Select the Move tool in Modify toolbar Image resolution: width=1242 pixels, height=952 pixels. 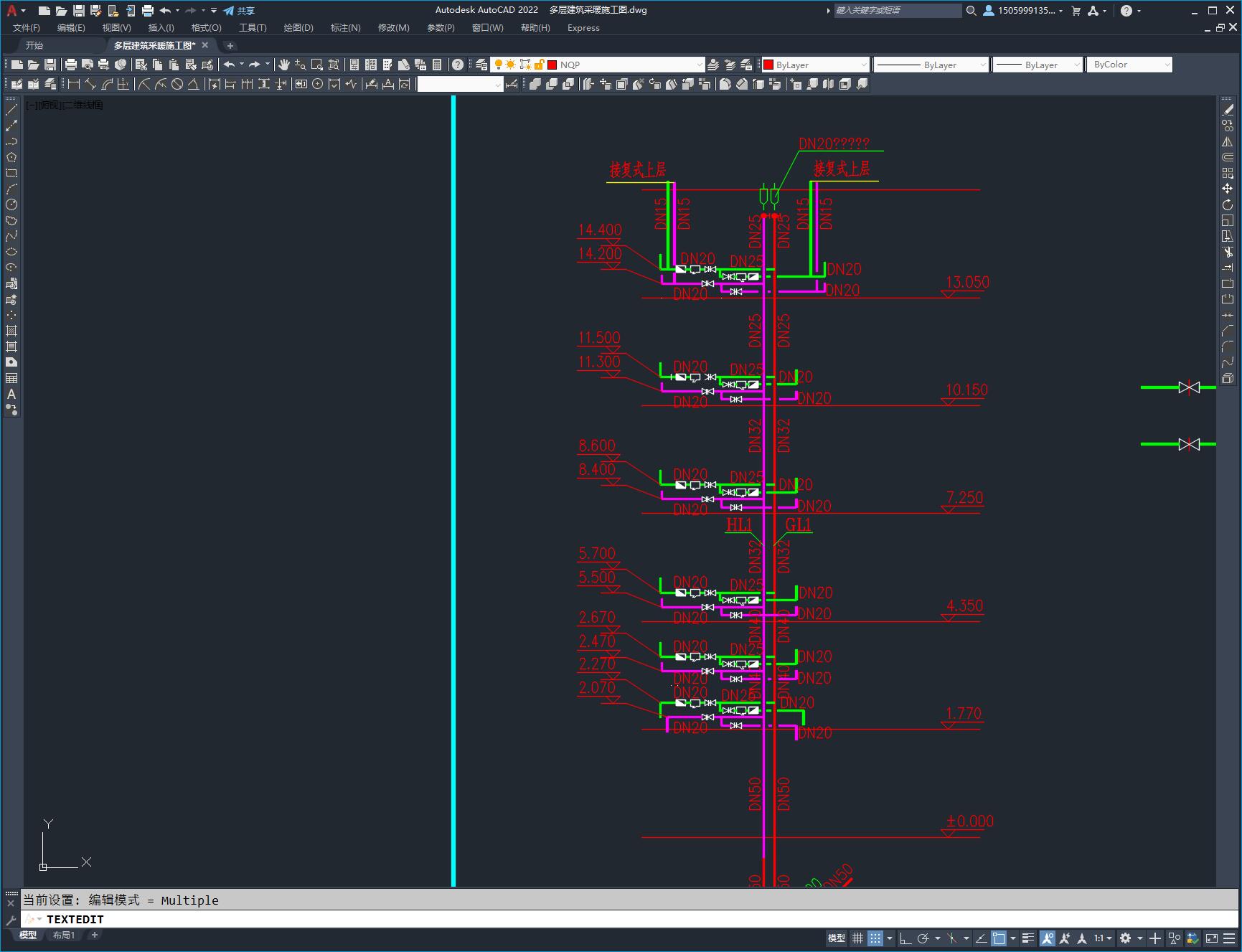1228,189
